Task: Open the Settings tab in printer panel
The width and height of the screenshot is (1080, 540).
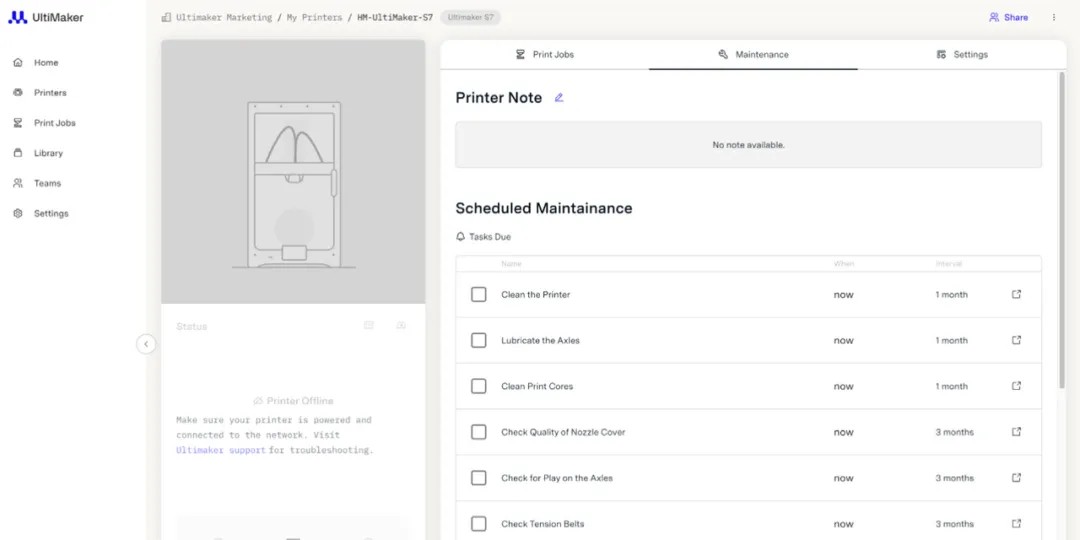Action: (962, 55)
